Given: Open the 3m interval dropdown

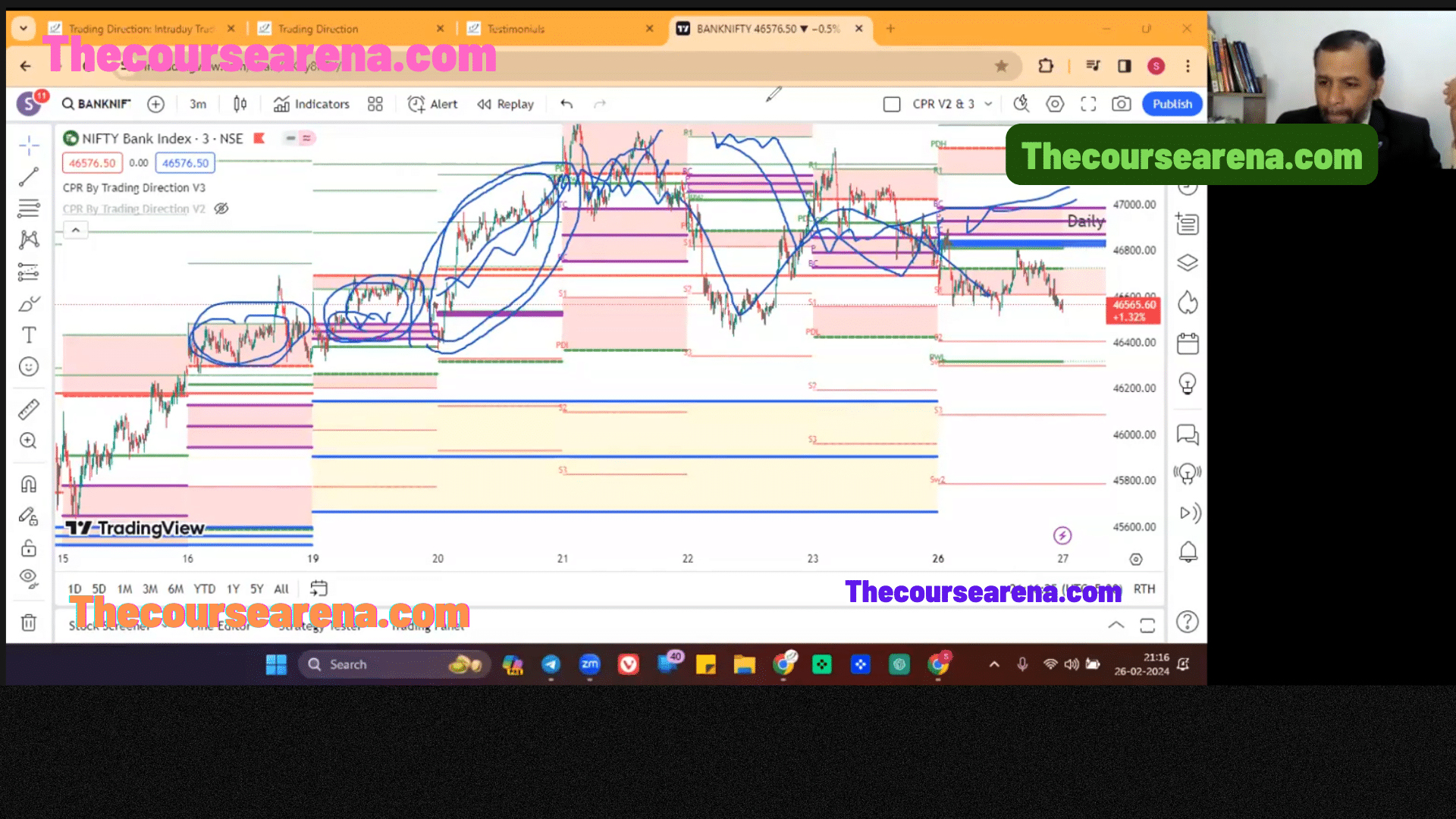Looking at the screenshot, I should point(198,104).
